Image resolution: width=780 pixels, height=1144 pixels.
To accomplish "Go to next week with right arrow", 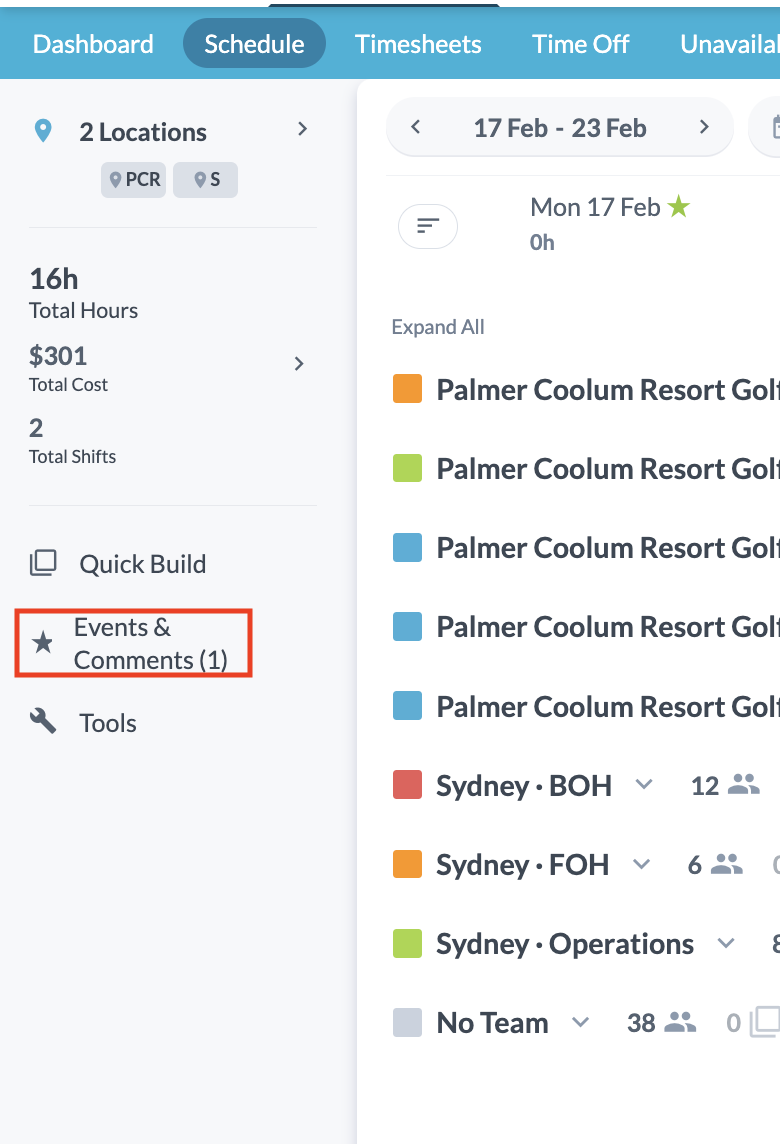I will (x=704, y=128).
